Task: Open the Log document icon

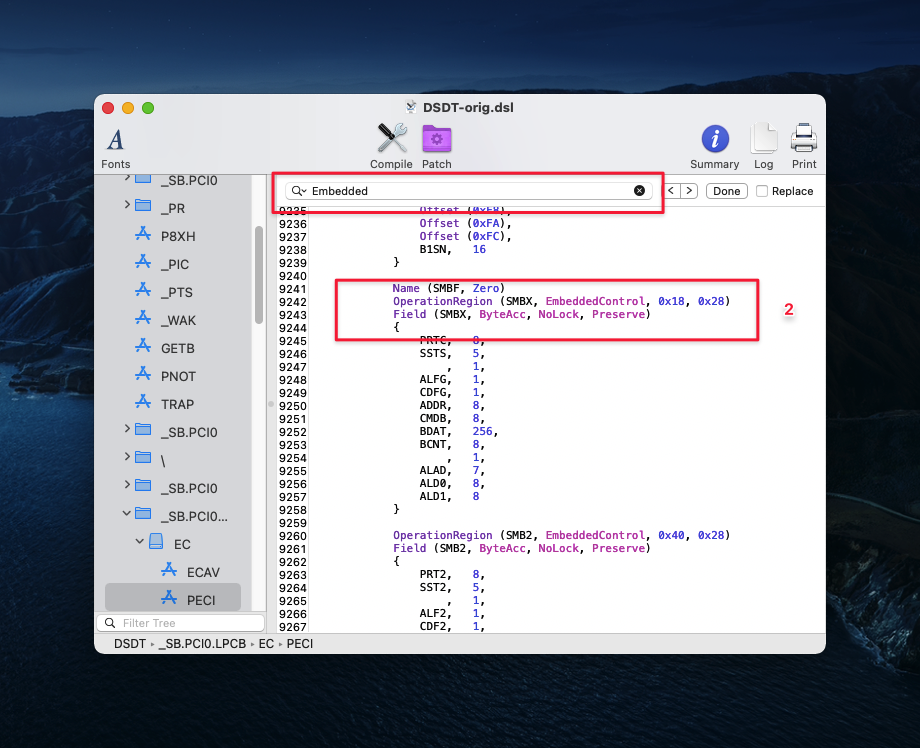Action: click(763, 140)
